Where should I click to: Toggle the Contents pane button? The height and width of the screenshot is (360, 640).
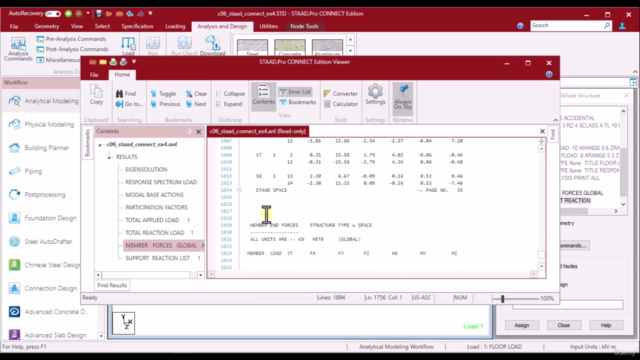click(263, 95)
